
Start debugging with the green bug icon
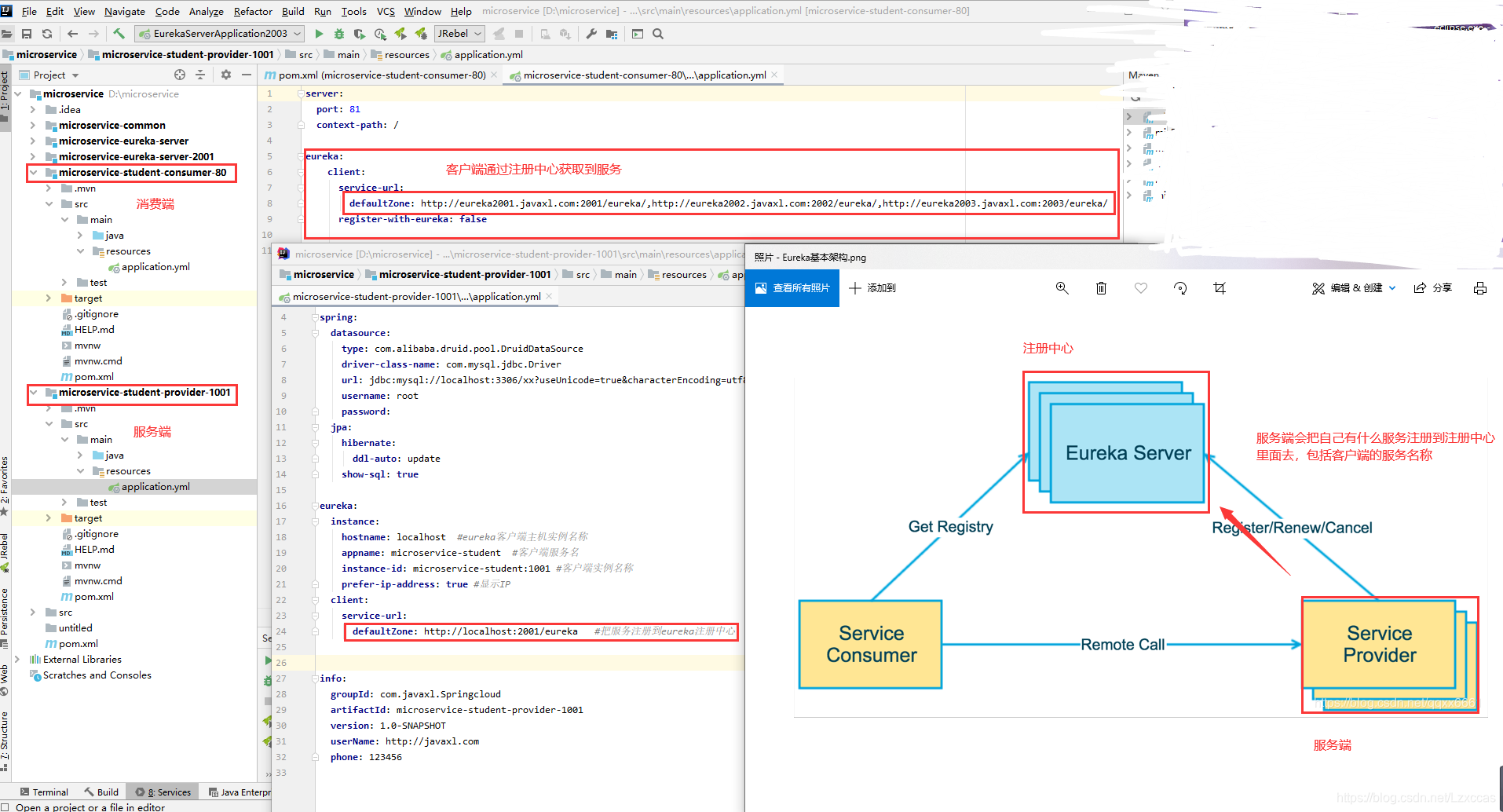pos(339,34)
